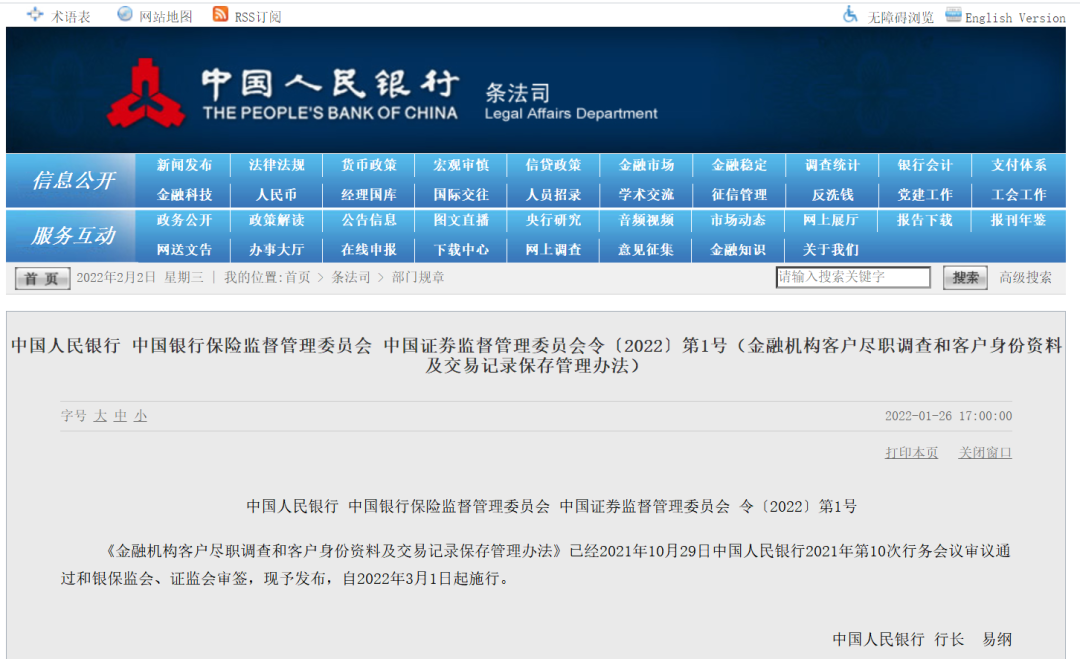This screenshot has width=1080, height=659.
Task: Click the 搜索 search button
Action: coord(965,278)
